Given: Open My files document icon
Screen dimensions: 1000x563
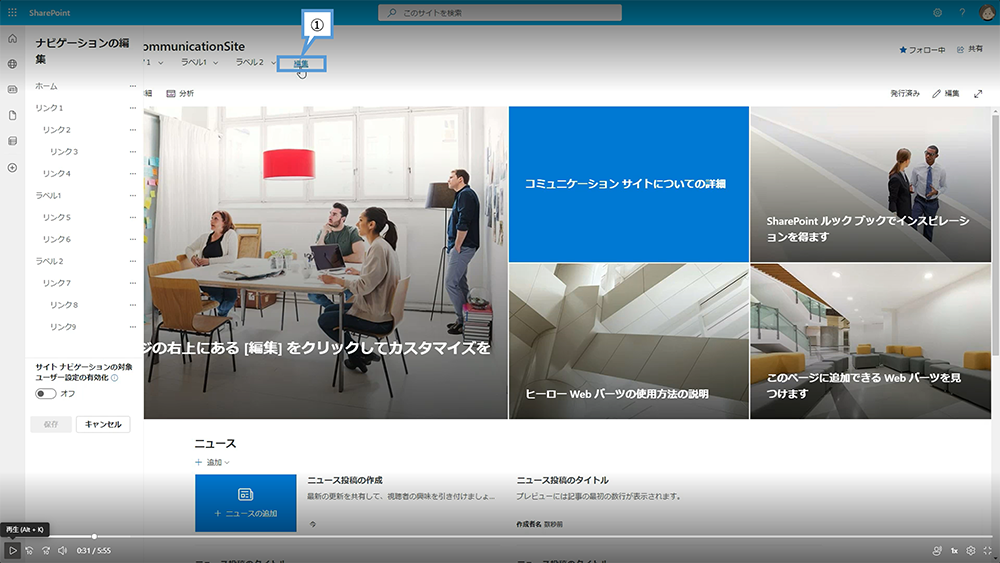Looking at the screenshot, I should point(12,115).
